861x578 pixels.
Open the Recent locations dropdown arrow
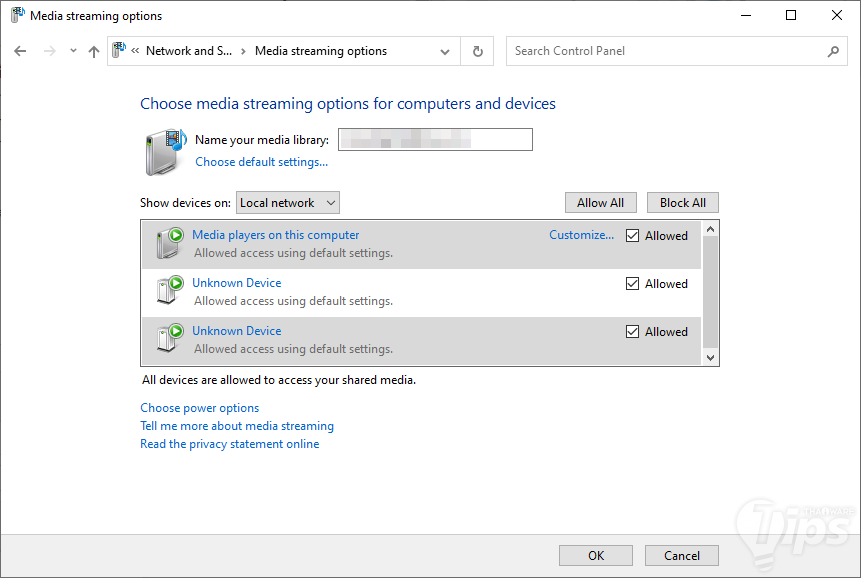73,51
